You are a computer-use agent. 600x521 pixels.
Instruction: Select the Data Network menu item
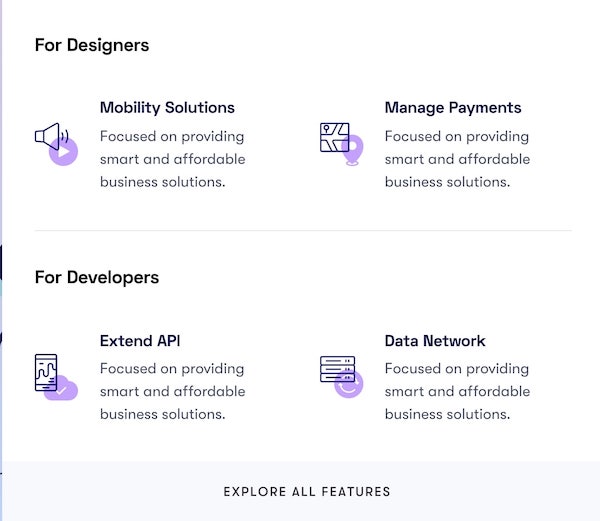click(x=435, y=341)
